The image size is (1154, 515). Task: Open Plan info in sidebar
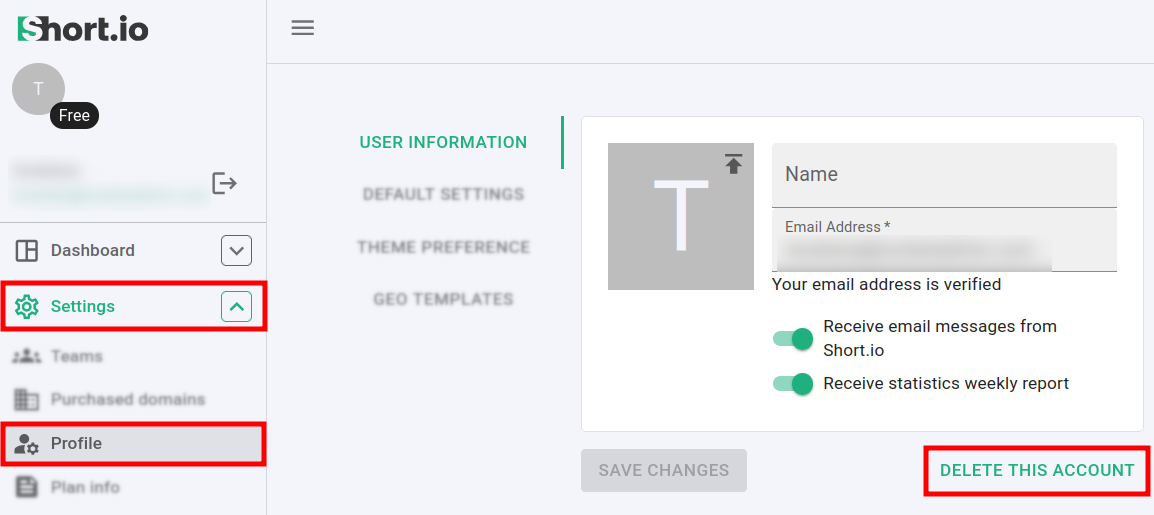pos(85,487)
